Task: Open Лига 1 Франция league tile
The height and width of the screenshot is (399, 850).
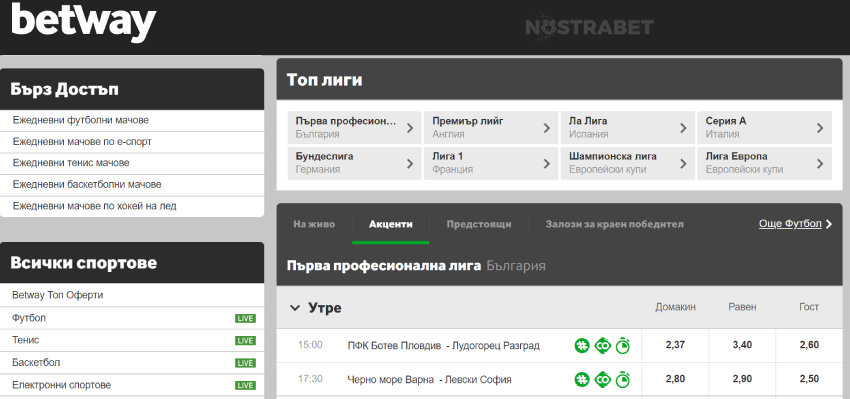Action: click(x=491, y=163)
